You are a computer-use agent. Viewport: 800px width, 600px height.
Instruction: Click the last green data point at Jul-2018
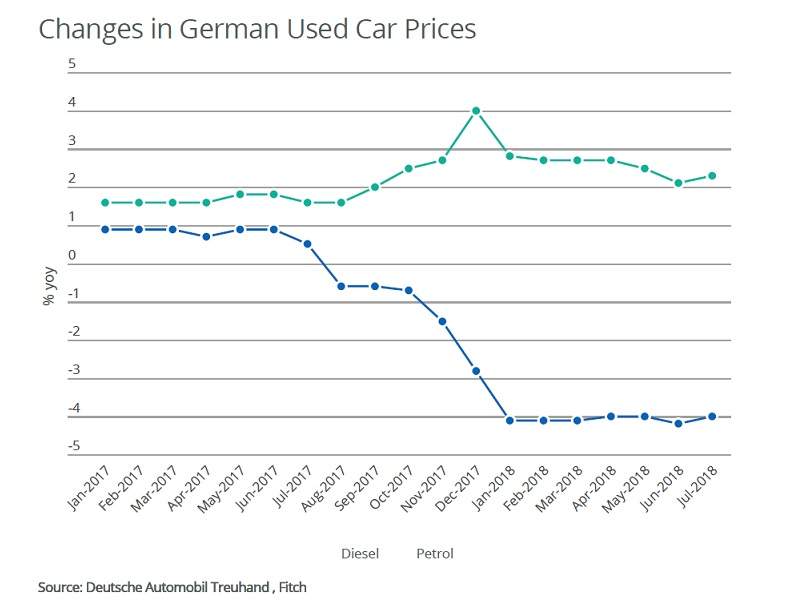click(712, 176)
